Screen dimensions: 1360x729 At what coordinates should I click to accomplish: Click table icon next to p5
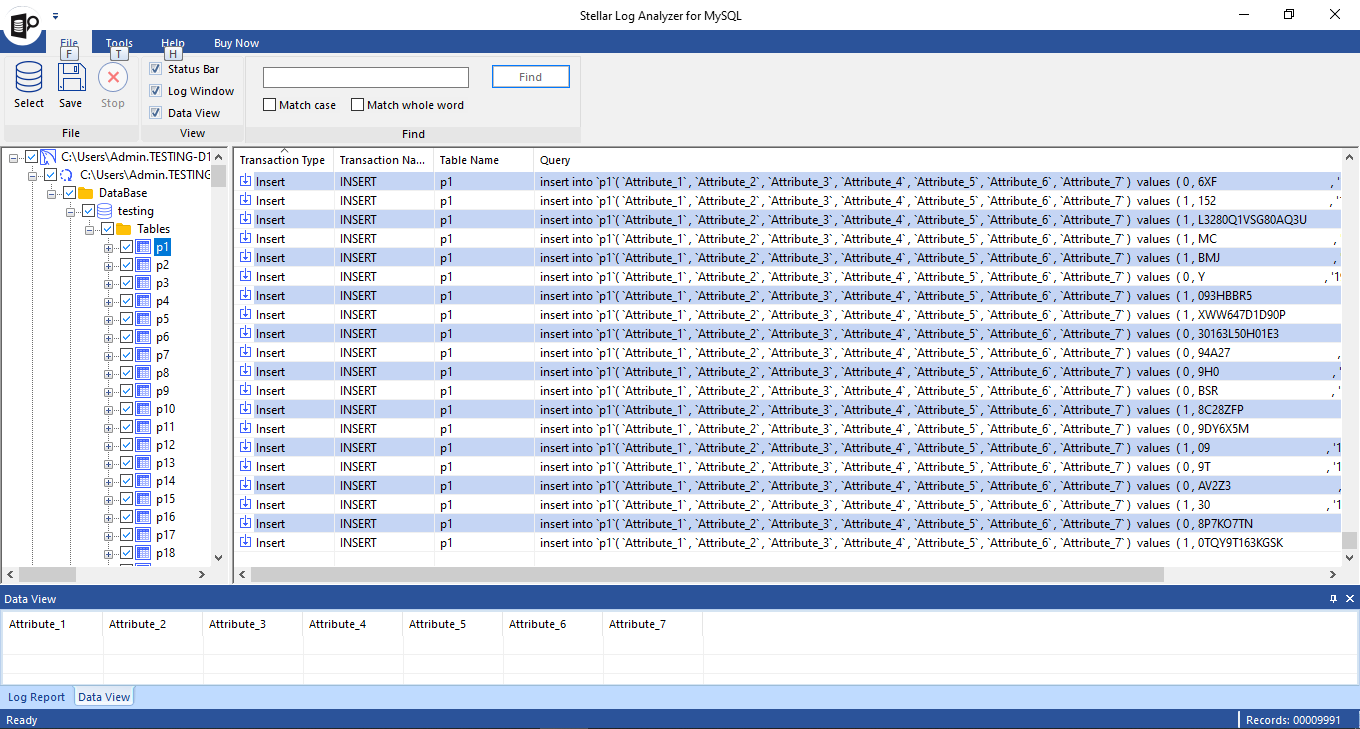[x=143, y=319]
